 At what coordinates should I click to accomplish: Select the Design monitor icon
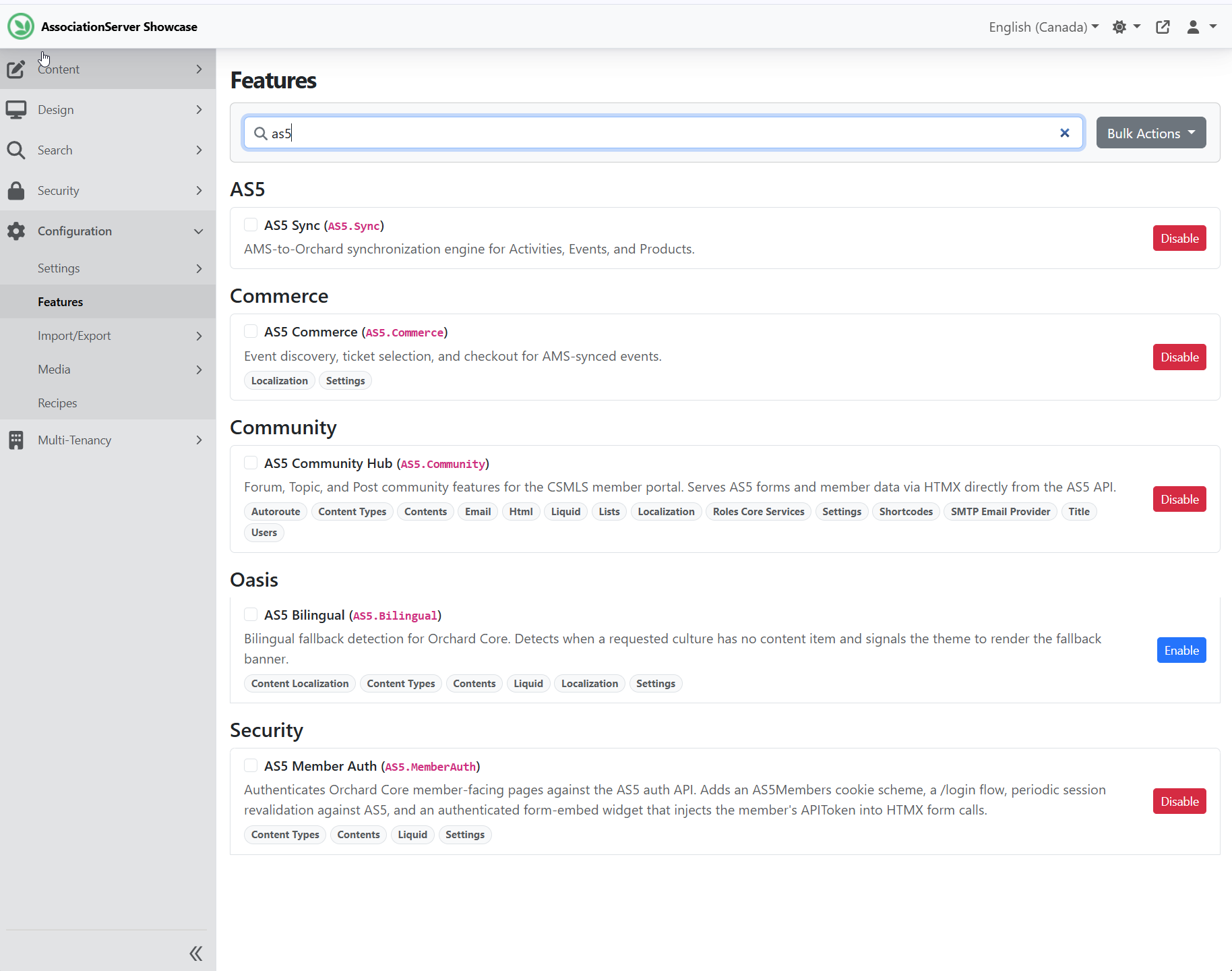pyautogui.click(x=16, y=109)
